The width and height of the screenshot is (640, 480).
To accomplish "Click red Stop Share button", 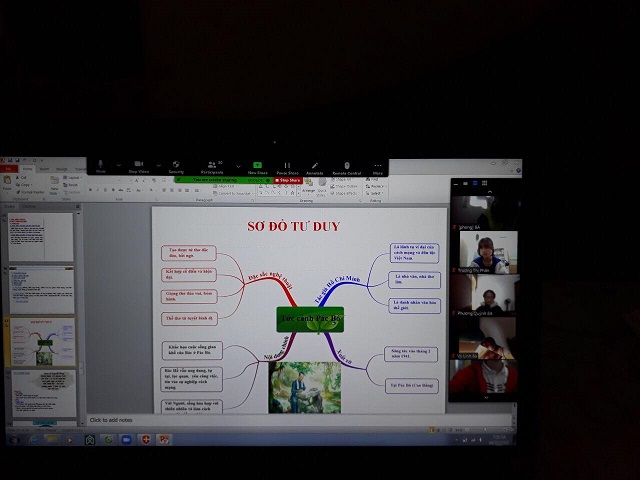I will (x=288, y=180).
